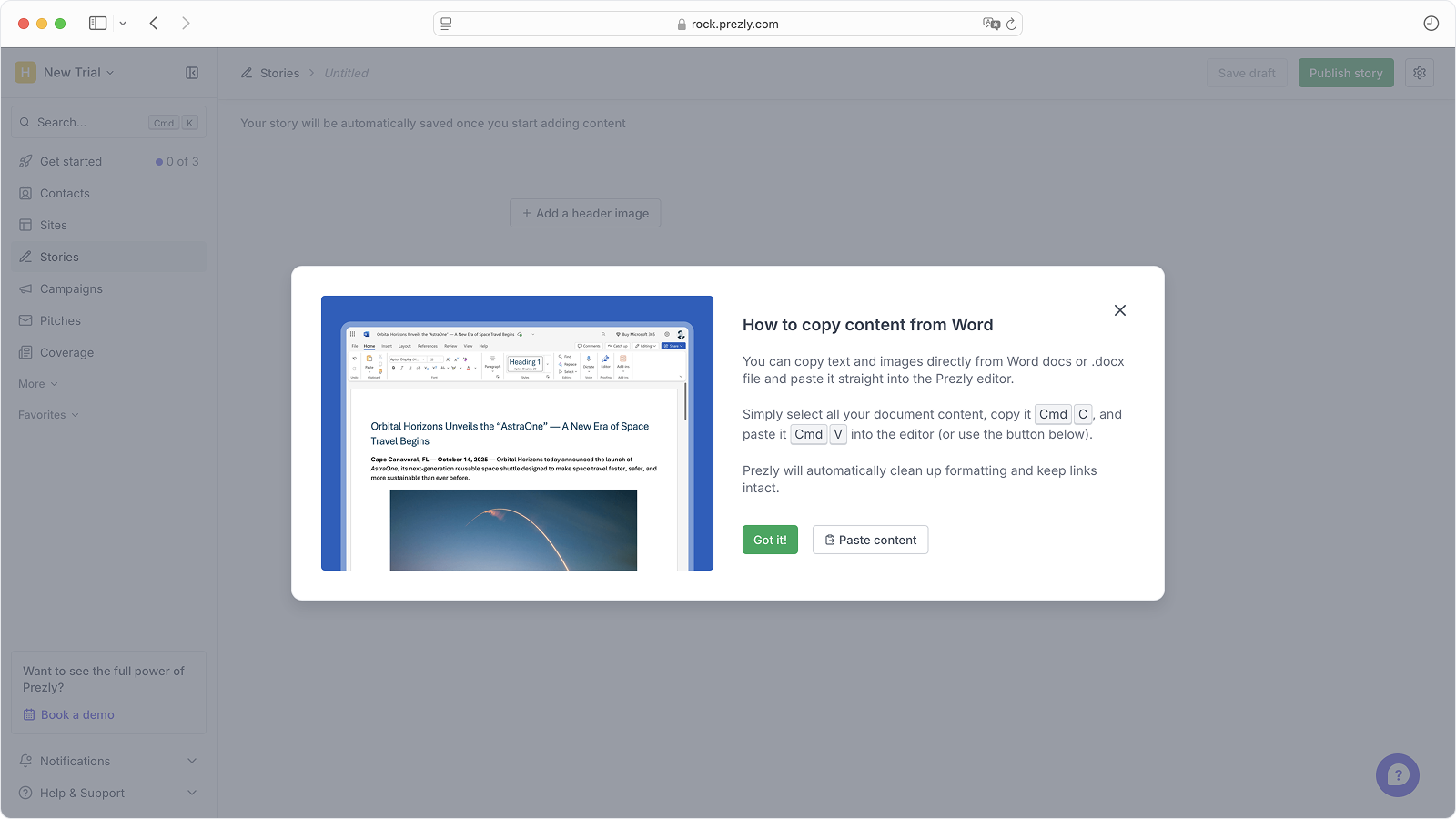This screenshot has height=819, width=1456.
Task: Click the green Got it! button
Action: pyautogui.click(x=770, y=540)
